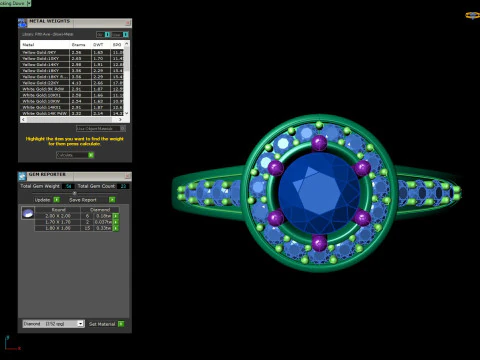Click the 4.13 grams cell
480x360 pixels.
80,83
